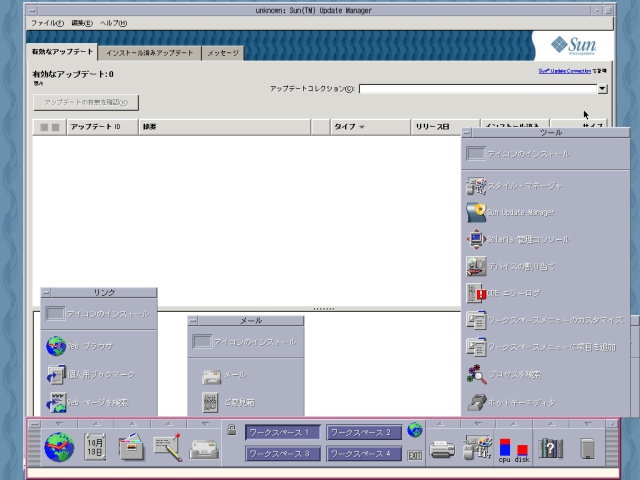Viewport: 640px width, 480px height.
Task: Expand the subpanel arrow above the File Manager icon
Action: click(132, 424)
